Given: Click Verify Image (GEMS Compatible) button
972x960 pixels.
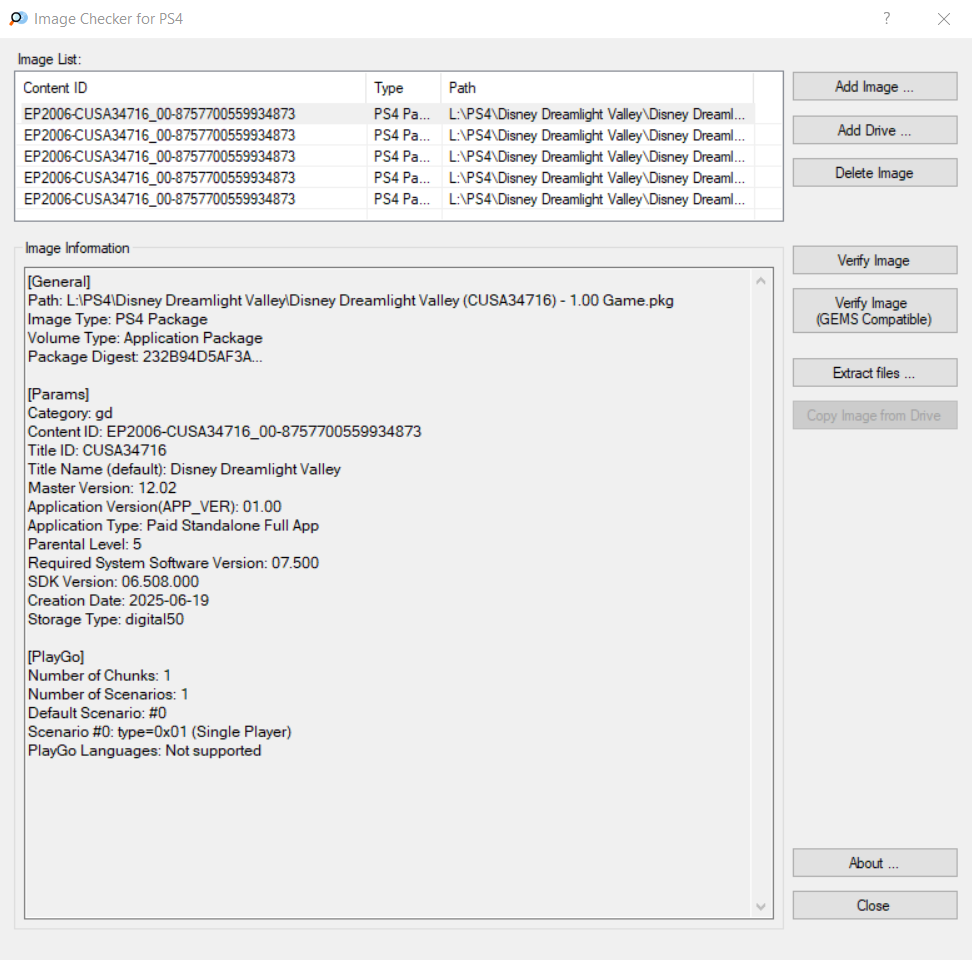Looking at the screenshot, I should [x=874, y=311].
